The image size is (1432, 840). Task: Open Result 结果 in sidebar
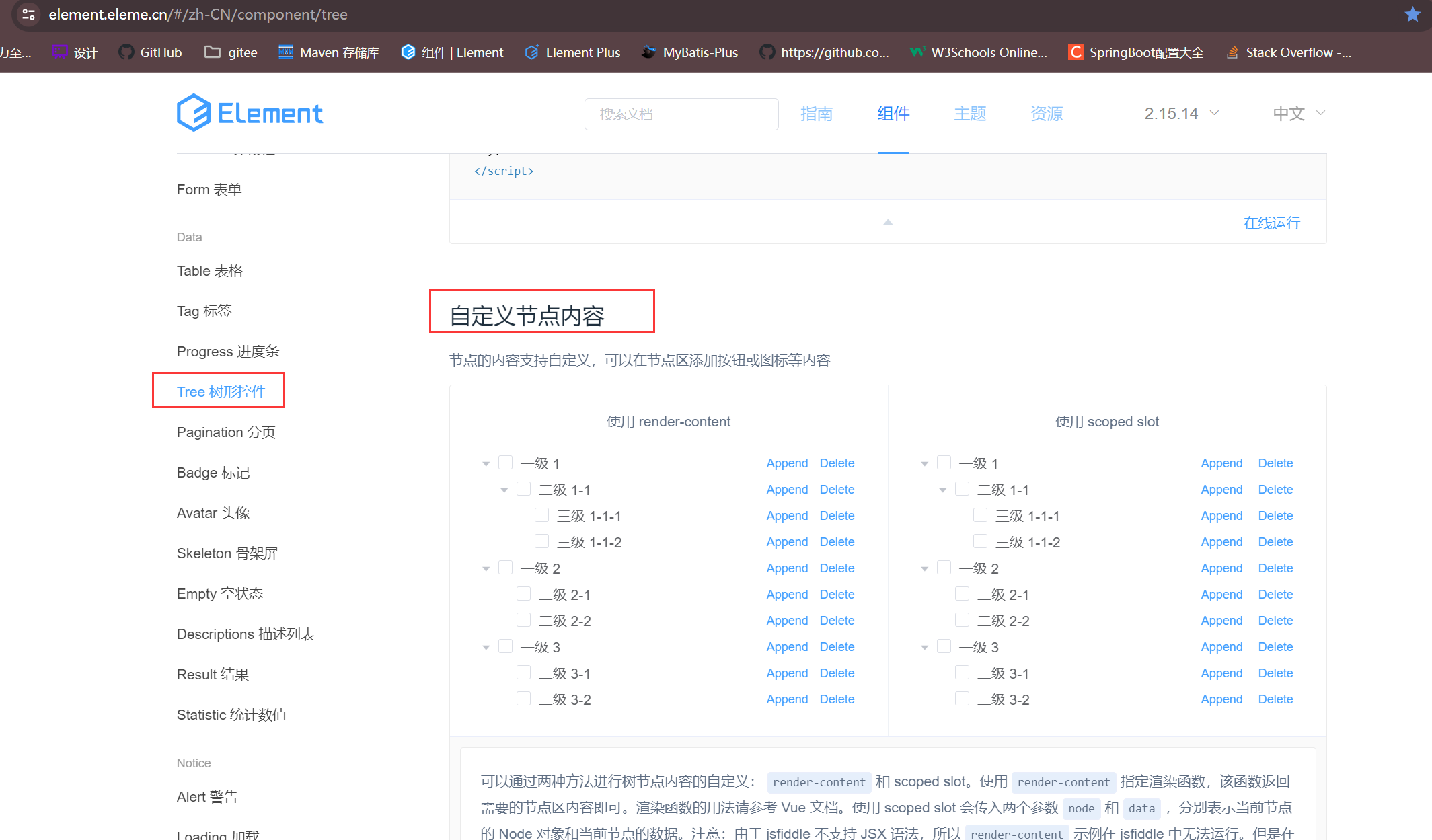213,674
